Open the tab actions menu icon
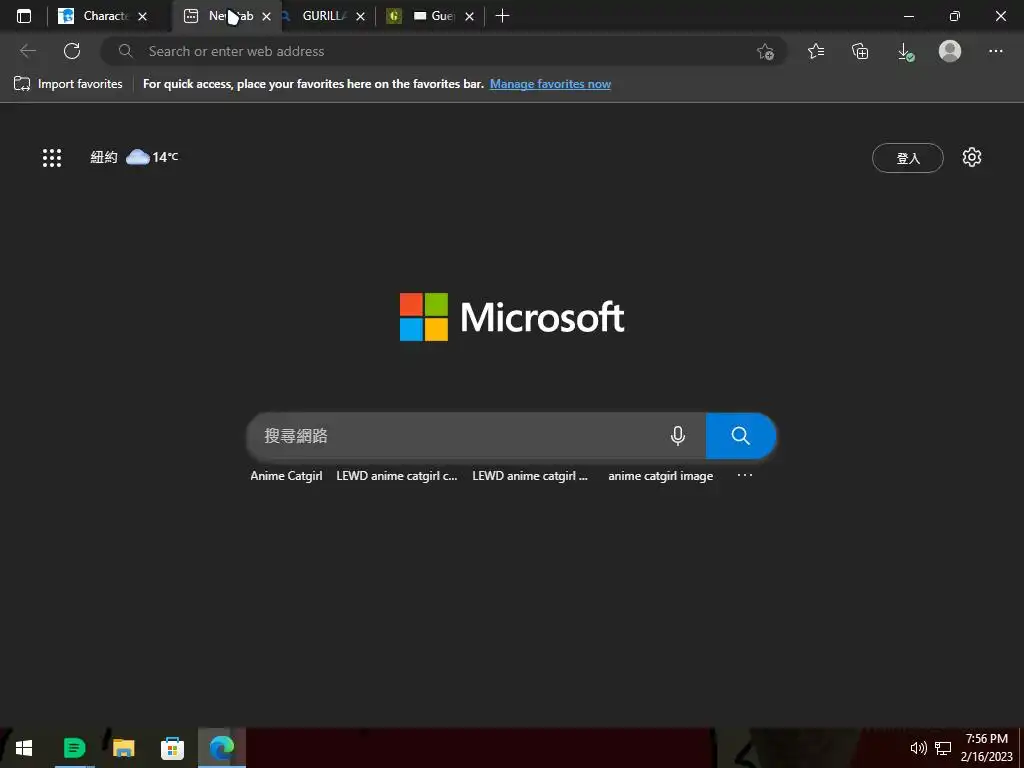The width and height of the screenshot is (1024, 768). point(24,16)
